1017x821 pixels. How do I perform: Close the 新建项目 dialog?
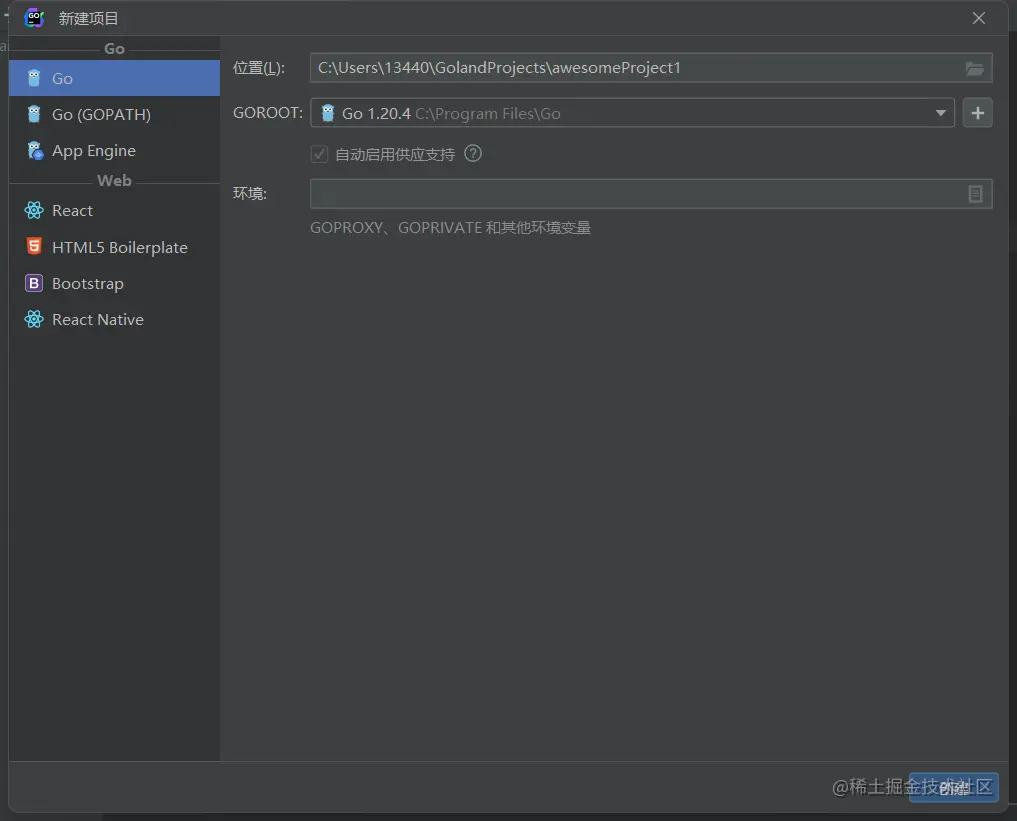pos(979,18)
